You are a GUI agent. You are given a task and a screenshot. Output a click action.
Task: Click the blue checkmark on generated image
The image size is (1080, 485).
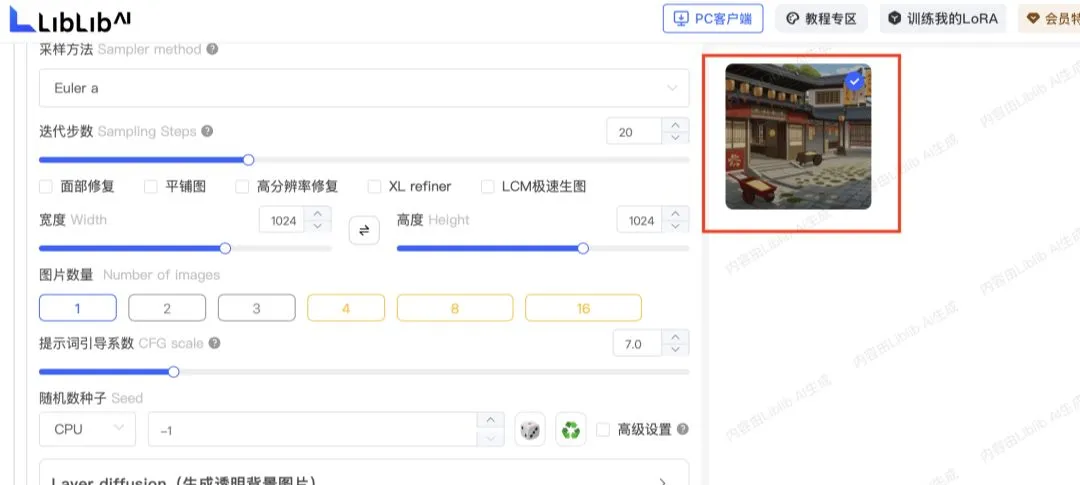click(855, 81)
